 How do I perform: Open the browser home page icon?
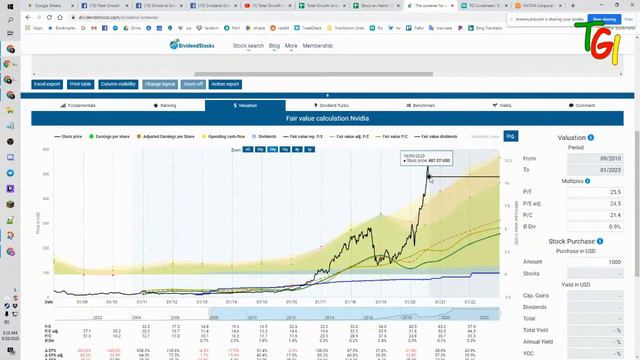(x=60, y=18)
